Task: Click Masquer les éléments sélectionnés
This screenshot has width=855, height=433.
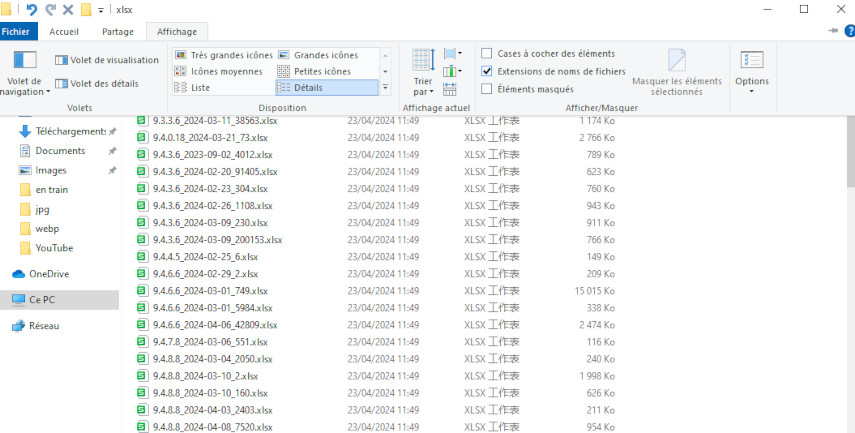Action: 677,73
